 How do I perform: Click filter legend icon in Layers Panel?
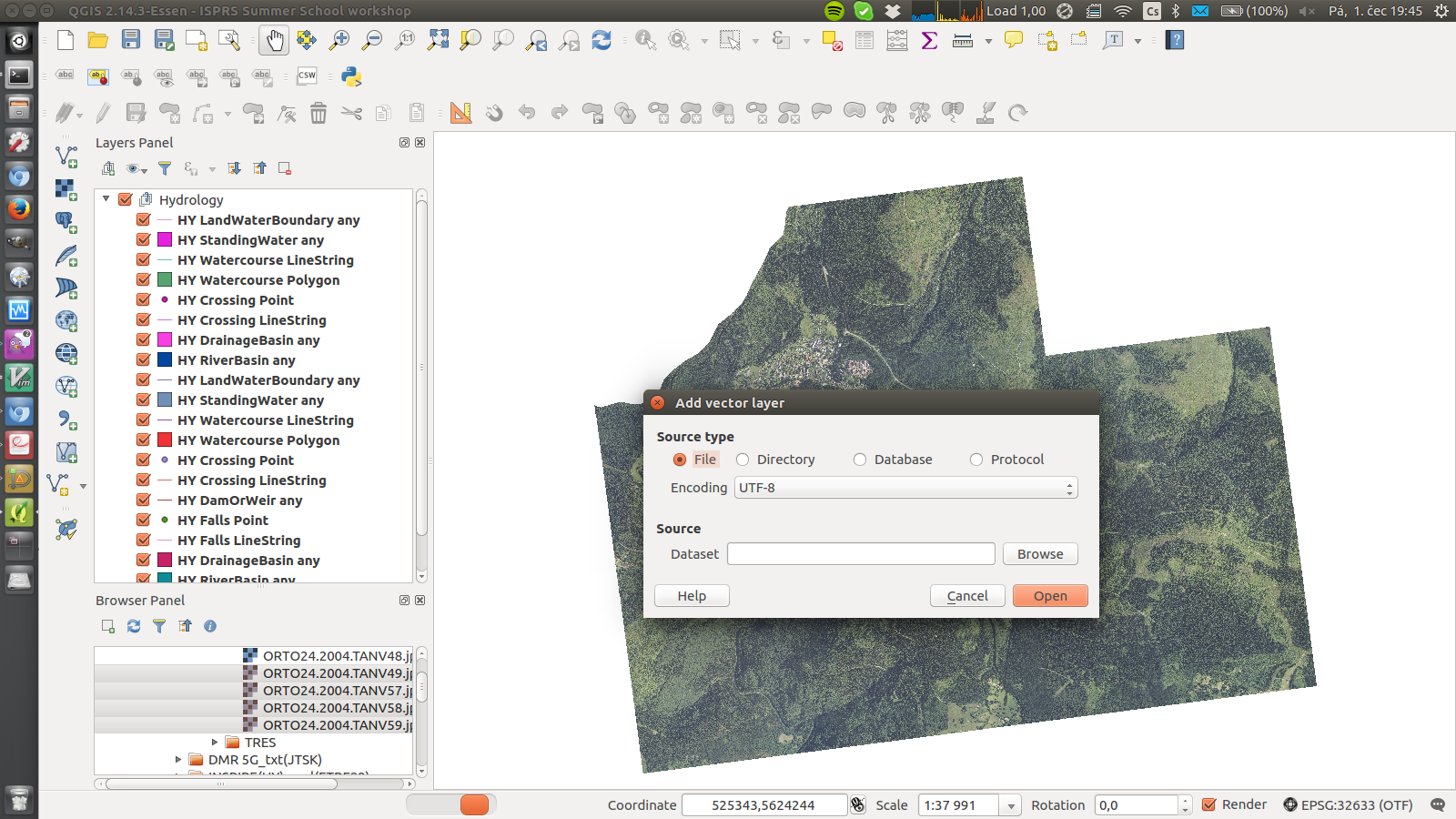(165, 168)
